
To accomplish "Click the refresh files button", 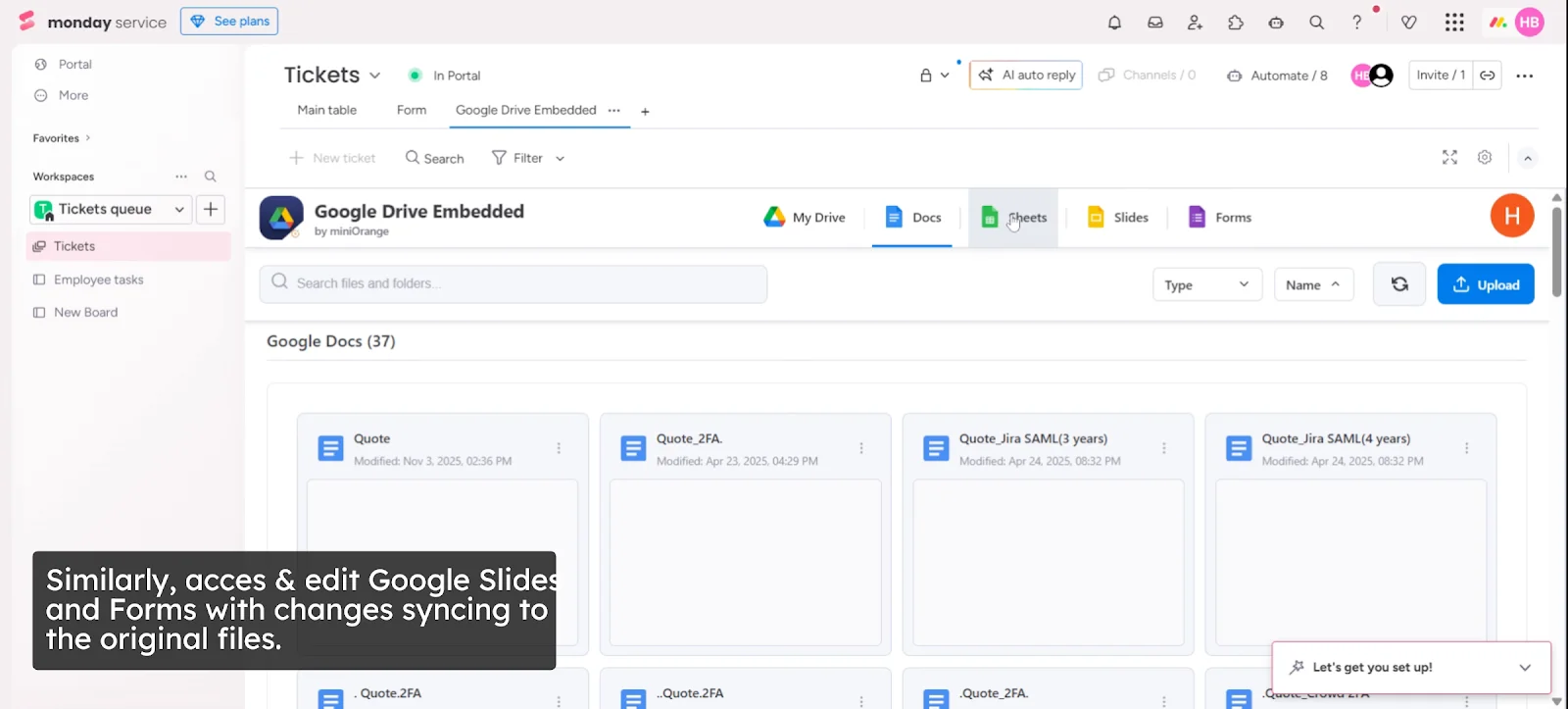I will [x=1399, y=284].
